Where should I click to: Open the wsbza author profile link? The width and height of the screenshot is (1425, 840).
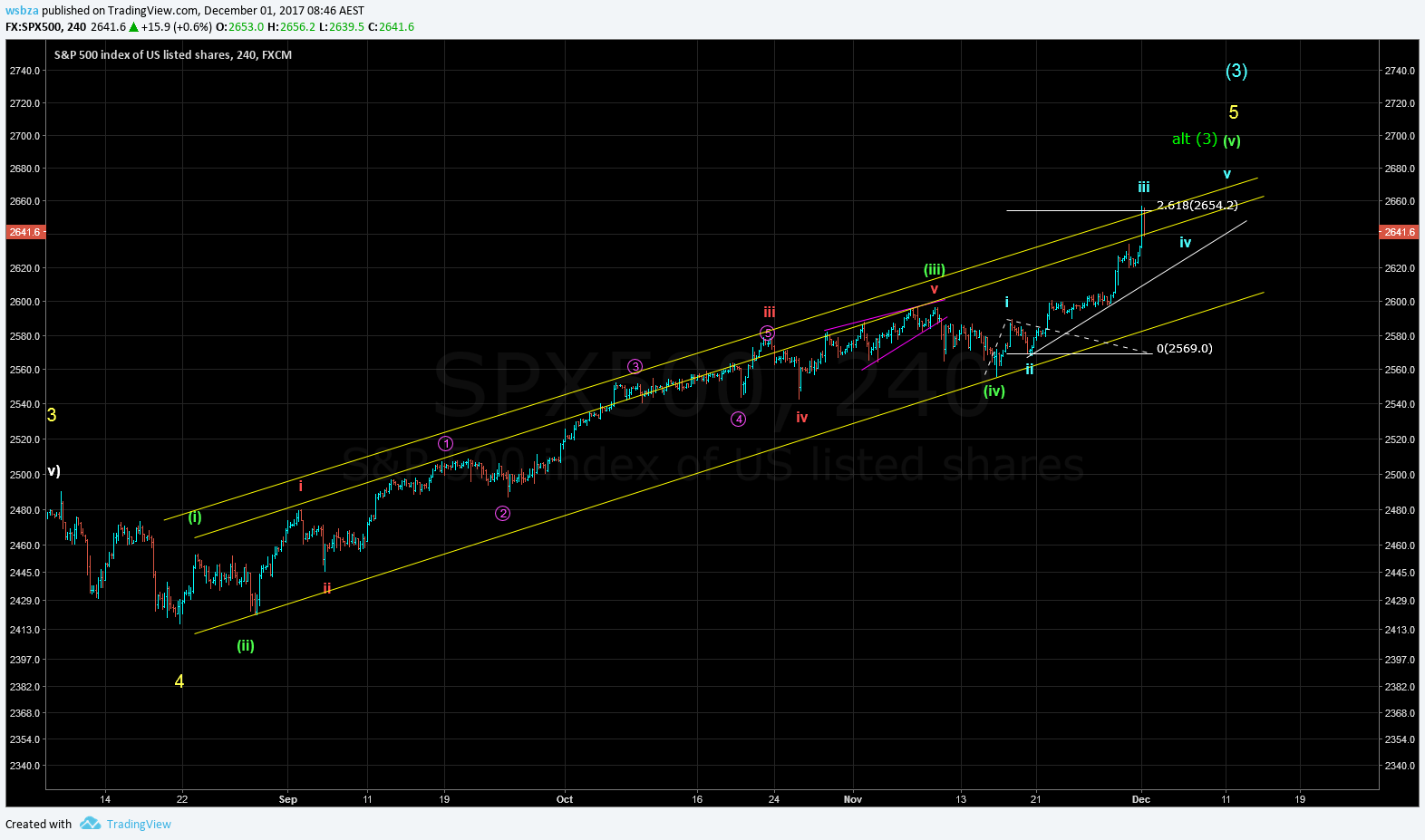tap(22, 11)
